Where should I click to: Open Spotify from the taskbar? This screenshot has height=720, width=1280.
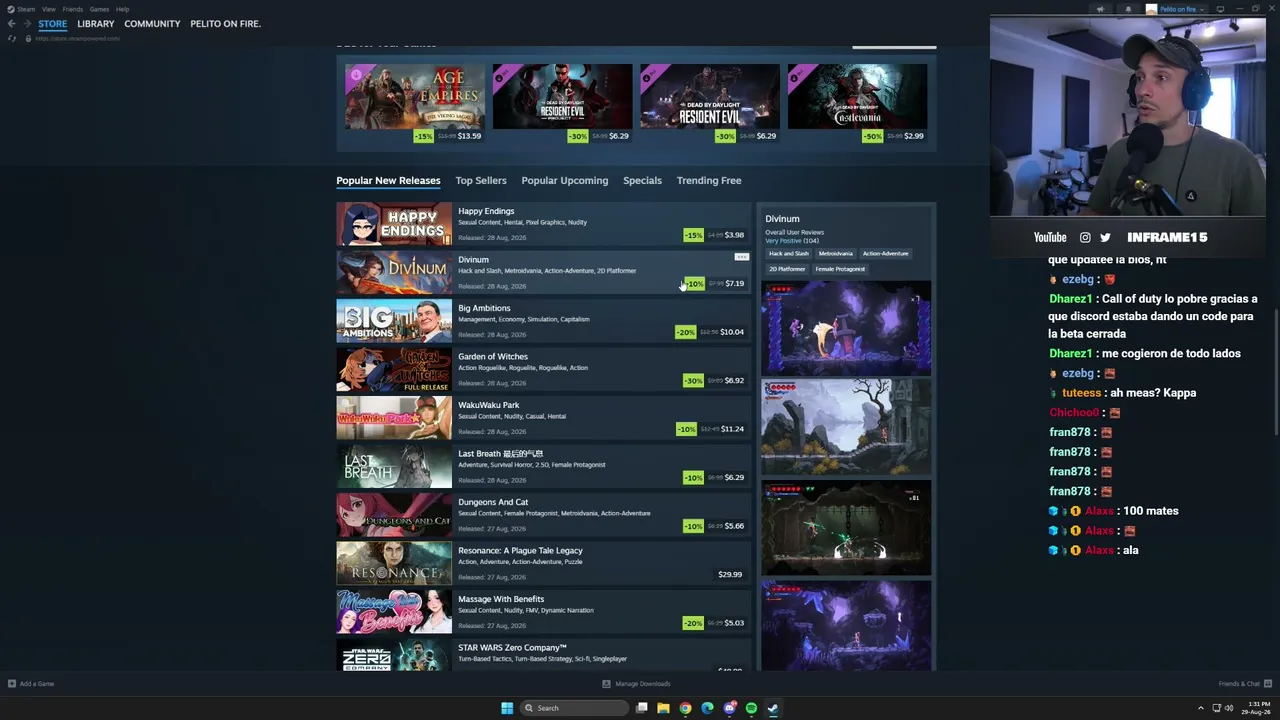[751, 708]
